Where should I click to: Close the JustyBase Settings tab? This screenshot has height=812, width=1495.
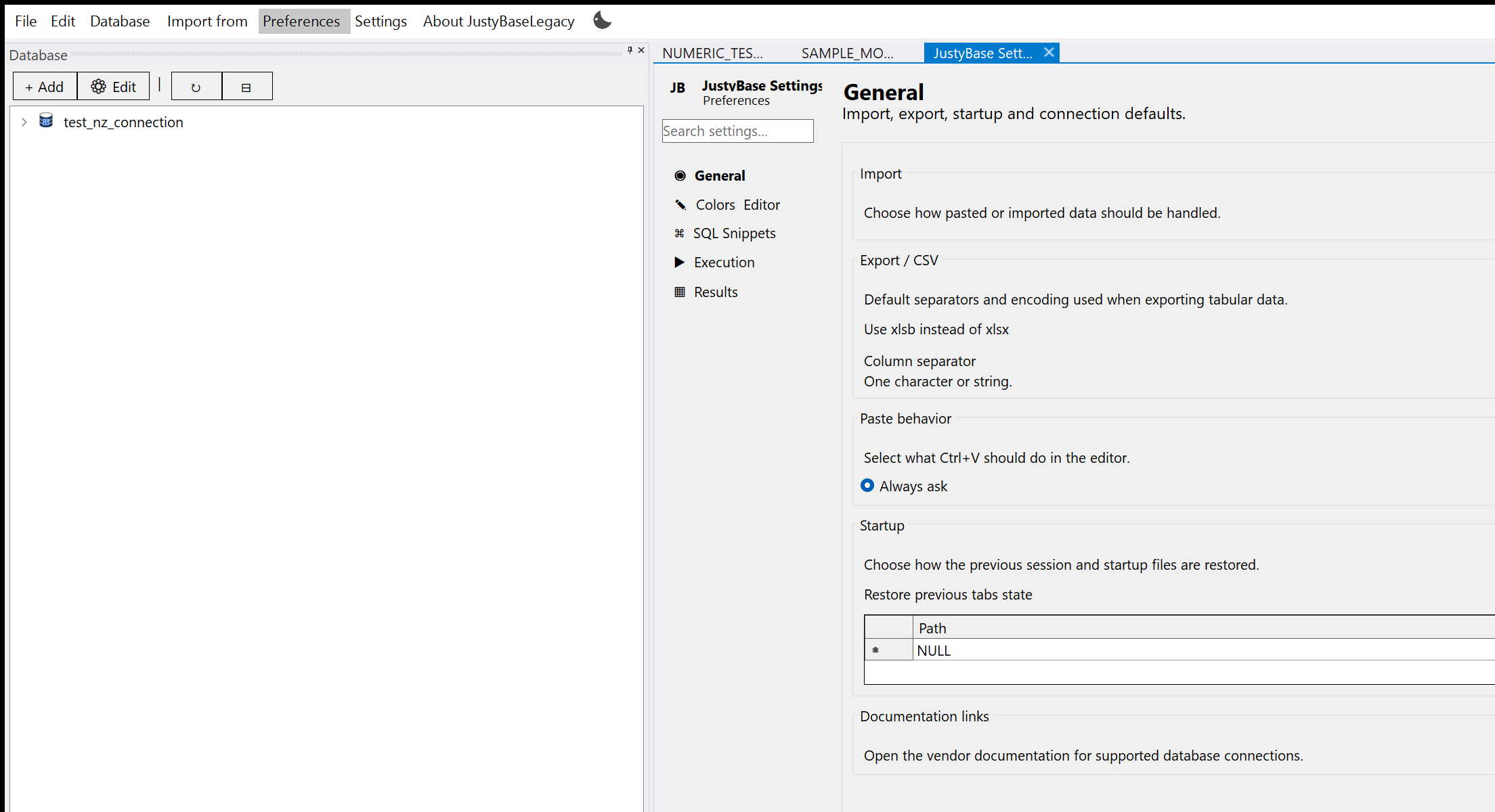pos(1049,52)
